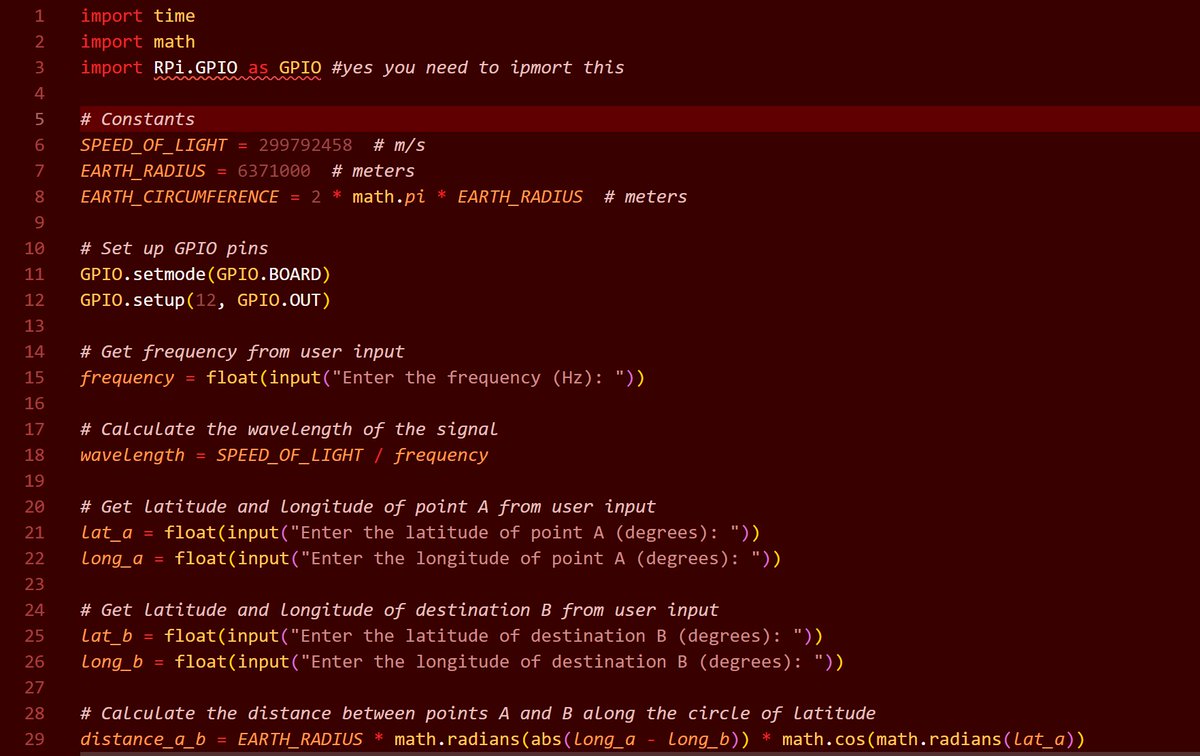Click comment about circle of latitude on line 28
This screenshot has height=756, width=1200.
coord(478,713)
